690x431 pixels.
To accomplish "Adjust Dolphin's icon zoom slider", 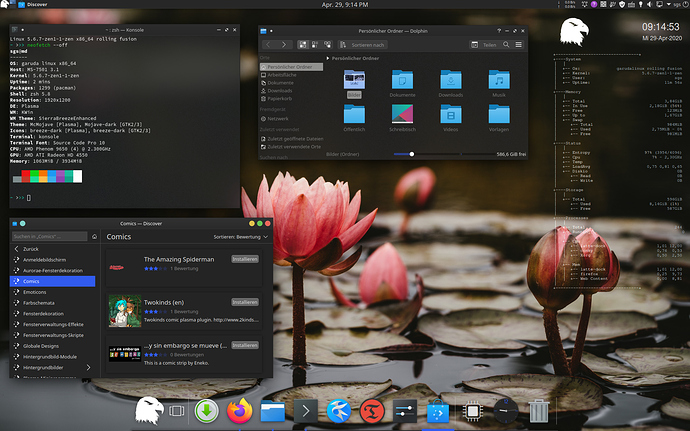I will click(x=411, y=154).
